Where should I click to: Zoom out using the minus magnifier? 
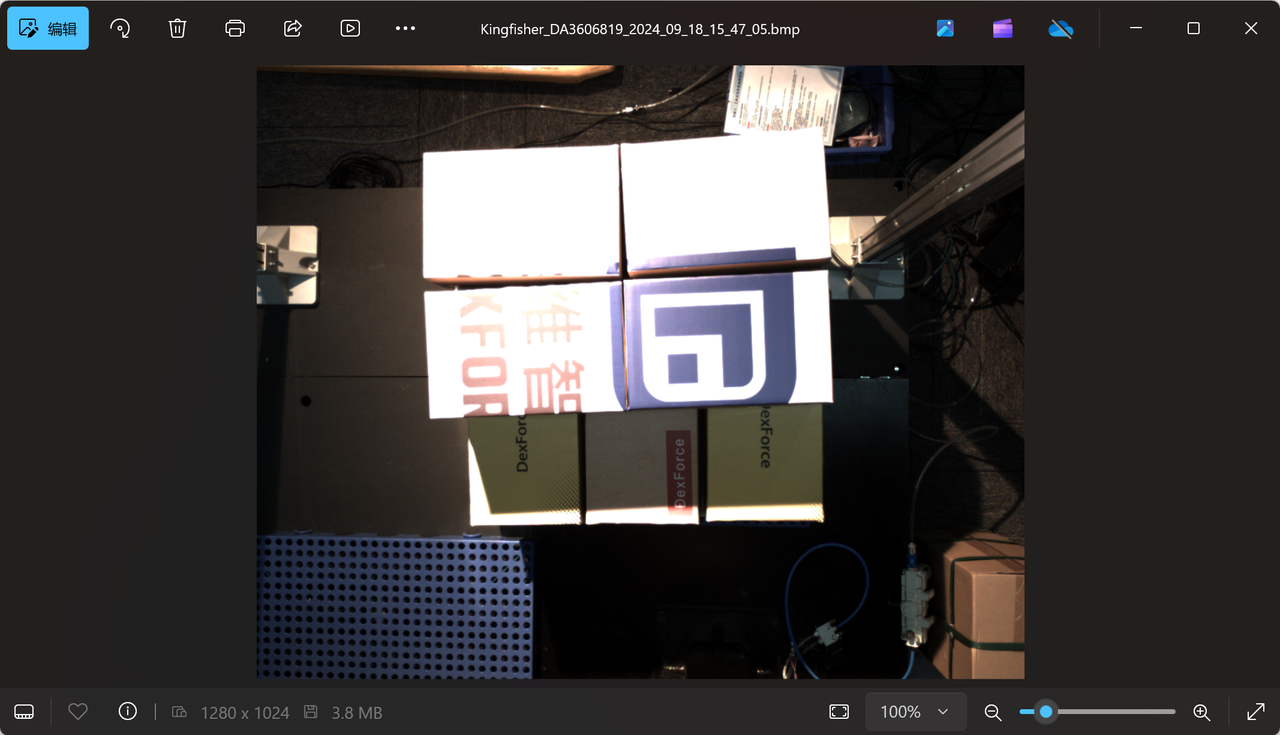[x=992, y=712]
